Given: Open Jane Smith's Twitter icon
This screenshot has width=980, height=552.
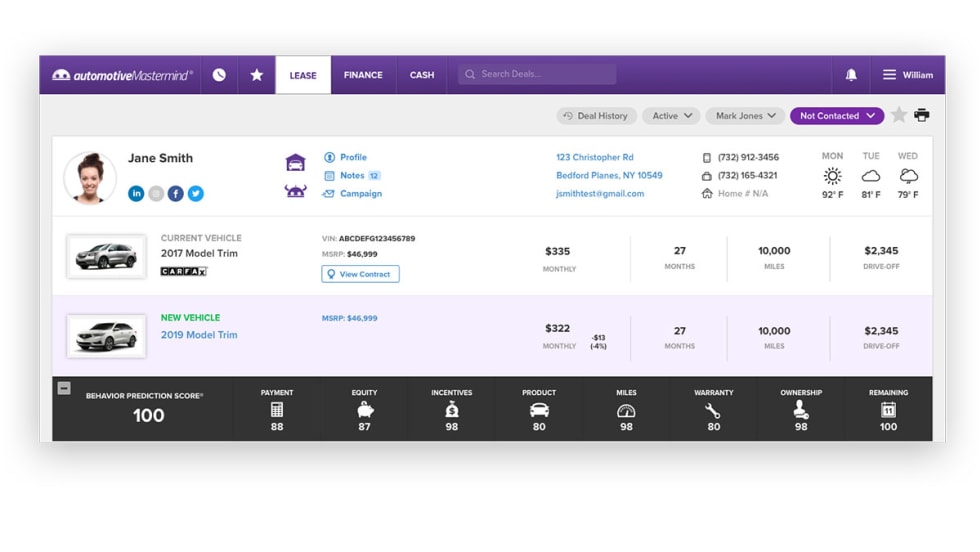Looking at the screenshot, I should tap(196, 194).
